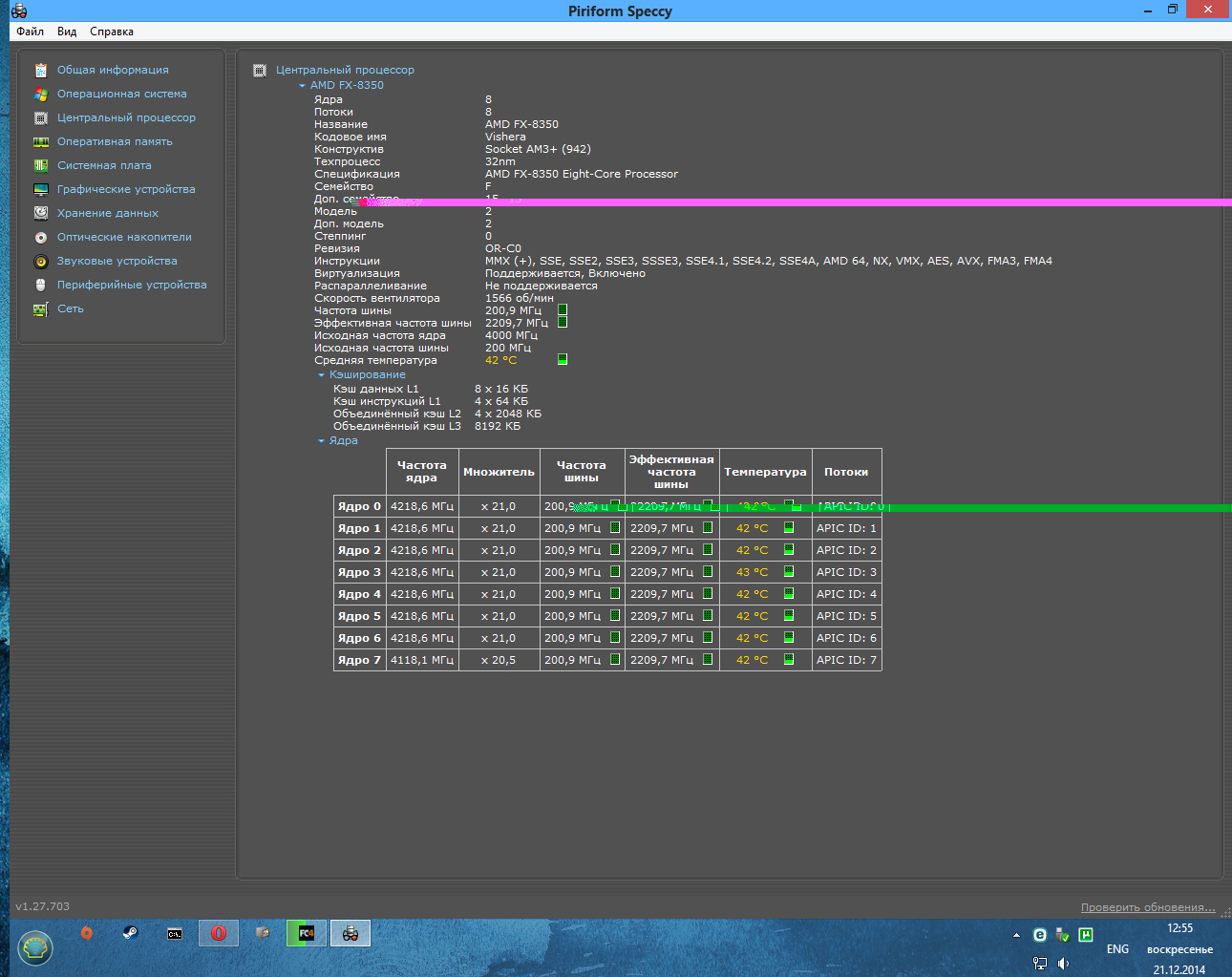This screenshot has width=1232, height=977.
Task: Open the Справка menu
Action: click(x=112, y=32)
